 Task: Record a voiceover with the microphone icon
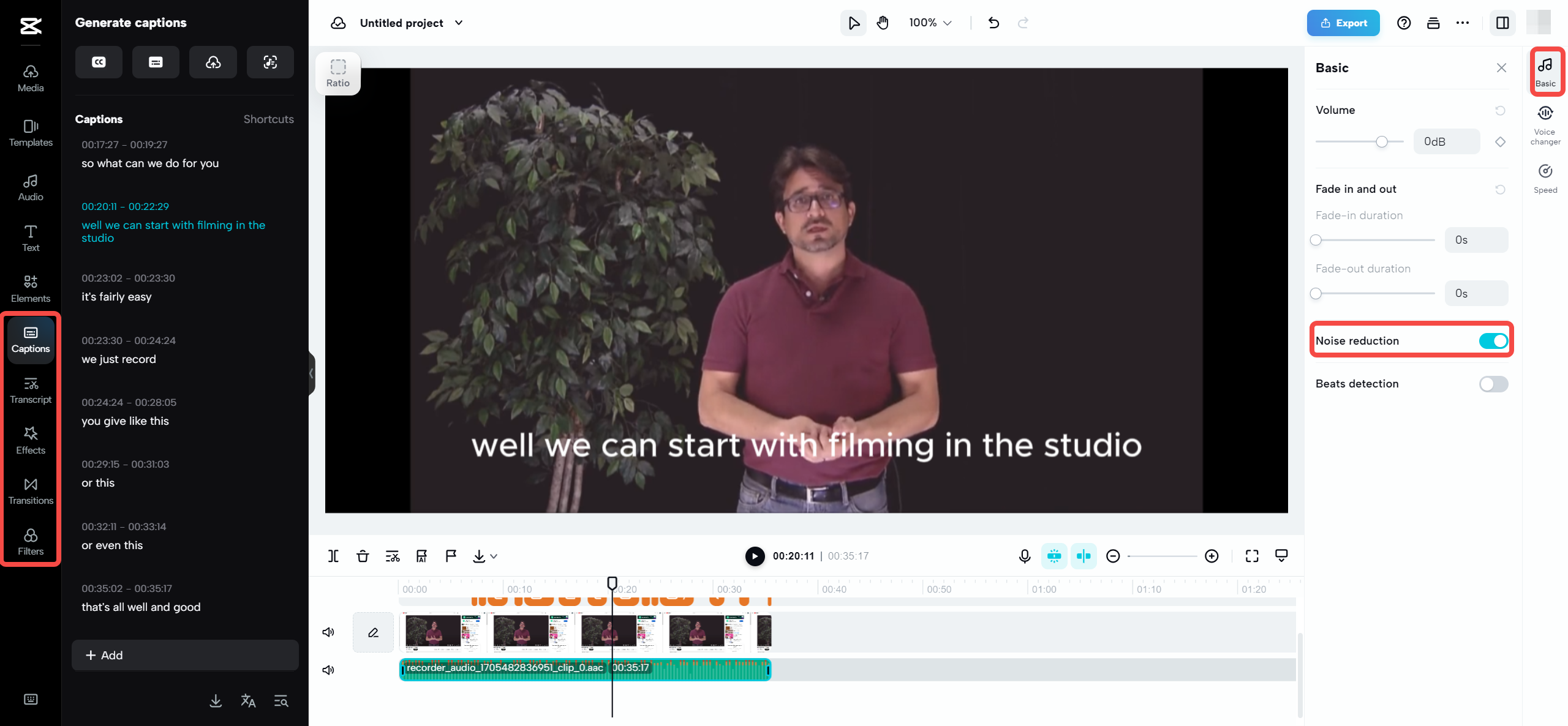(1023, 556)
